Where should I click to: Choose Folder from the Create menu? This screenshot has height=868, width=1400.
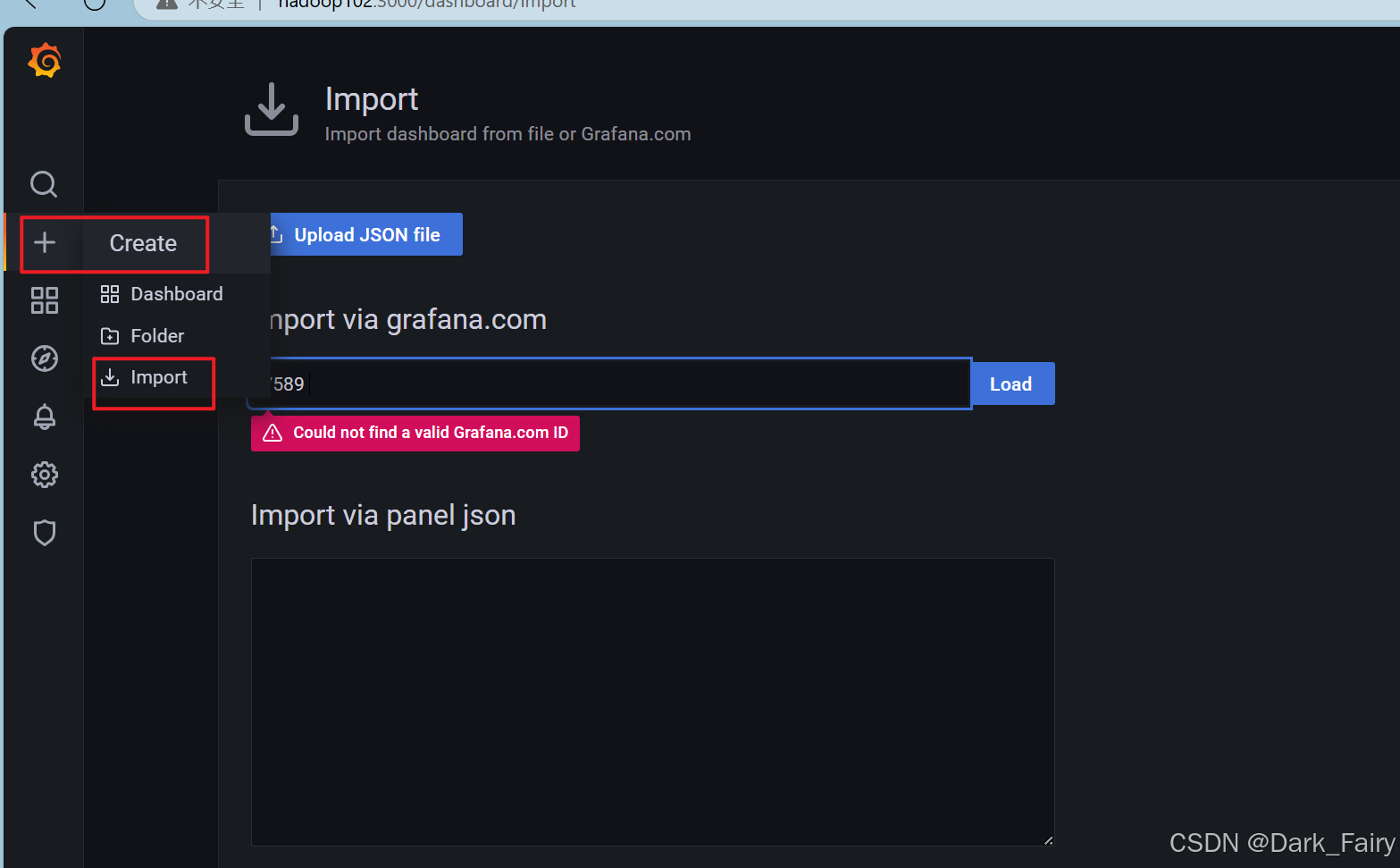click(142, 336)
